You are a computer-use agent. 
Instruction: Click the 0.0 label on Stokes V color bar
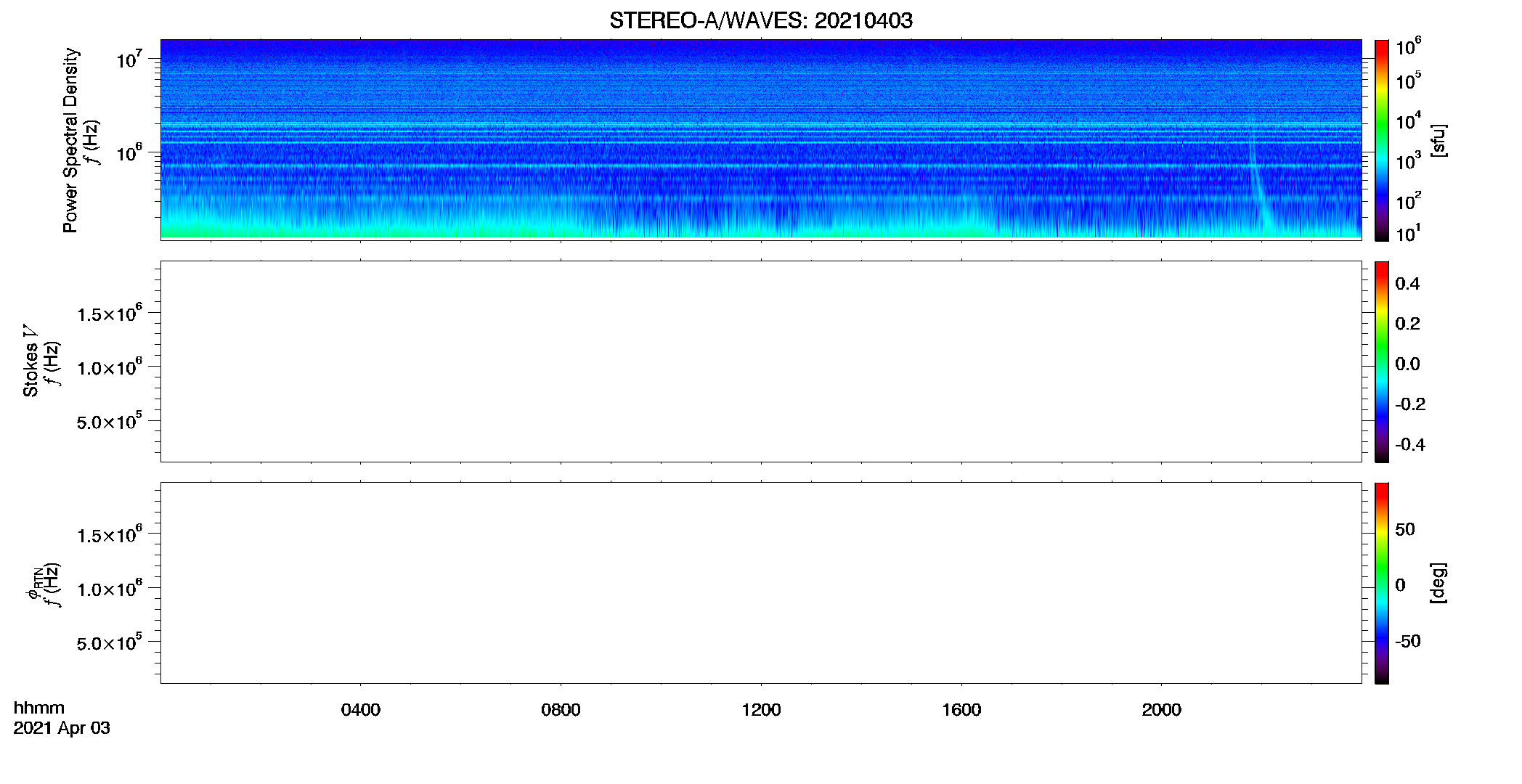coord(1407,364)
